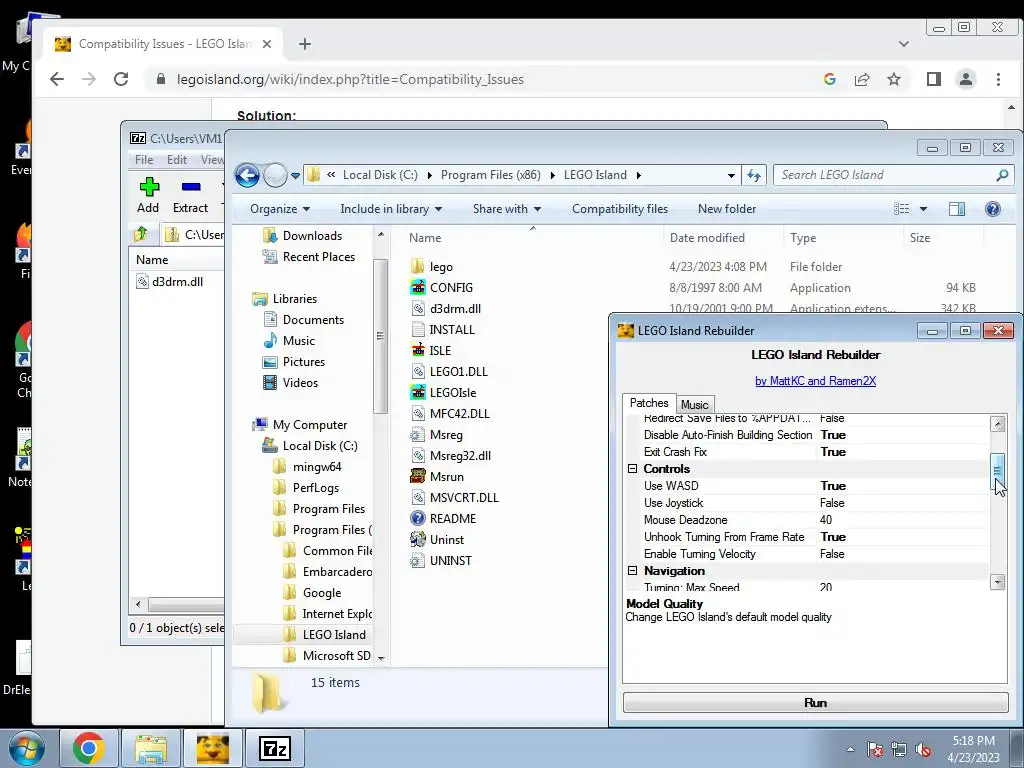1024x768 pixels.
Task: Toggle Enable Turning Velocity value False
Action: coord(832,554)
